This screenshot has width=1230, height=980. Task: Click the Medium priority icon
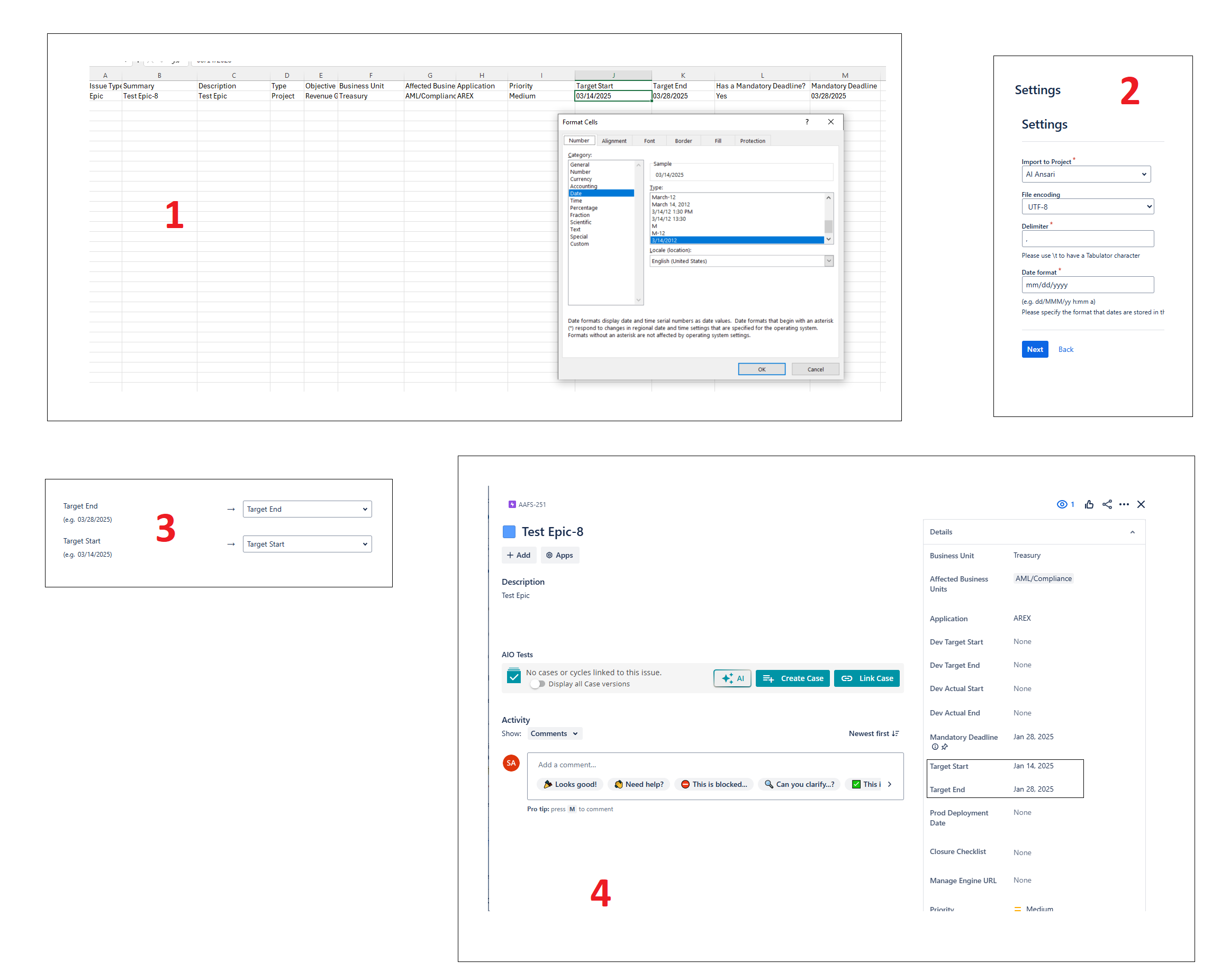click(x=1018, y=909)
